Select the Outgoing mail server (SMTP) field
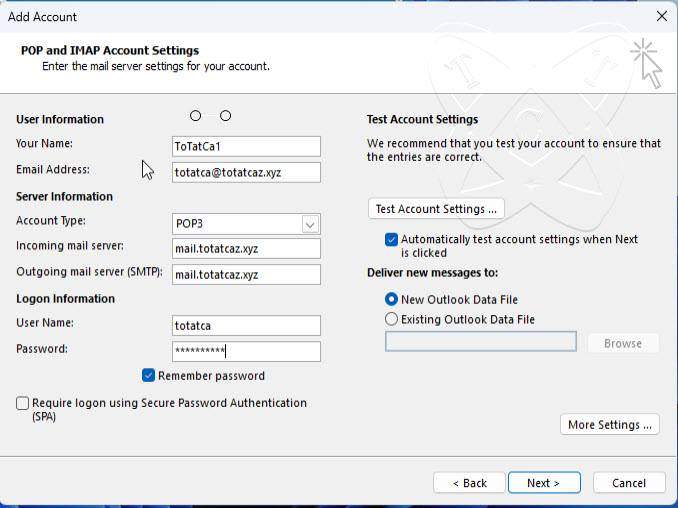This screenshot has width=678, height=508. pyautogui.click(x=246, y=275)
